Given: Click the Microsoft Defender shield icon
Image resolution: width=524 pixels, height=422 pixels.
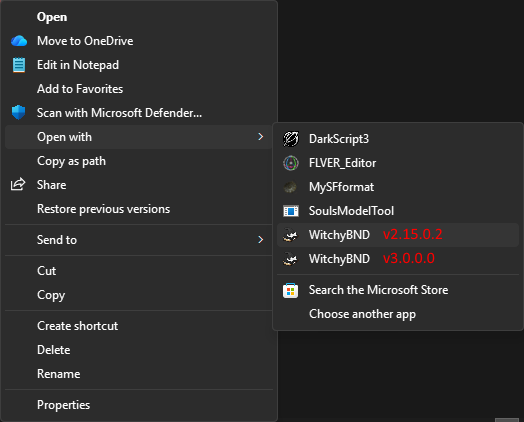Looking at the screenshot, I should [x=18, y=113].
